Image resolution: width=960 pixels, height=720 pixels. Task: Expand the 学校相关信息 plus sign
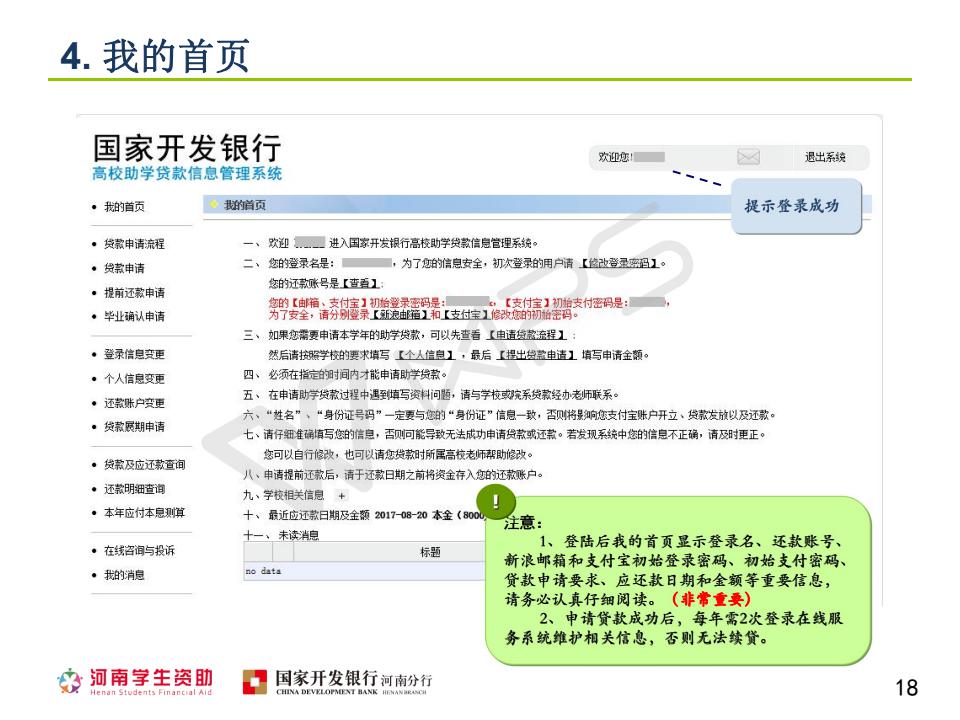(341, 495)
